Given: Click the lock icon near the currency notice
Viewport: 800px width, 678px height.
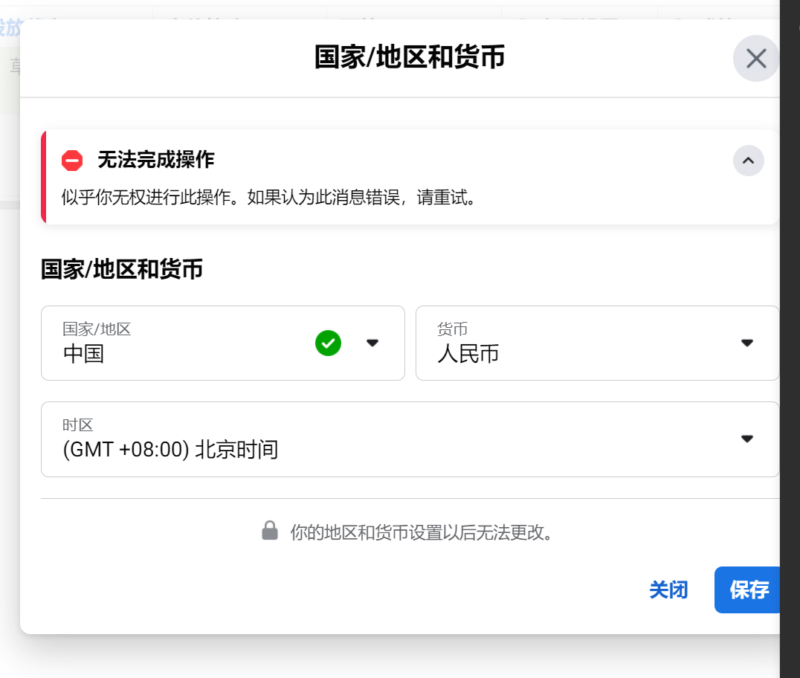Looking at the screenshot, I should click(x=268, y=532).
